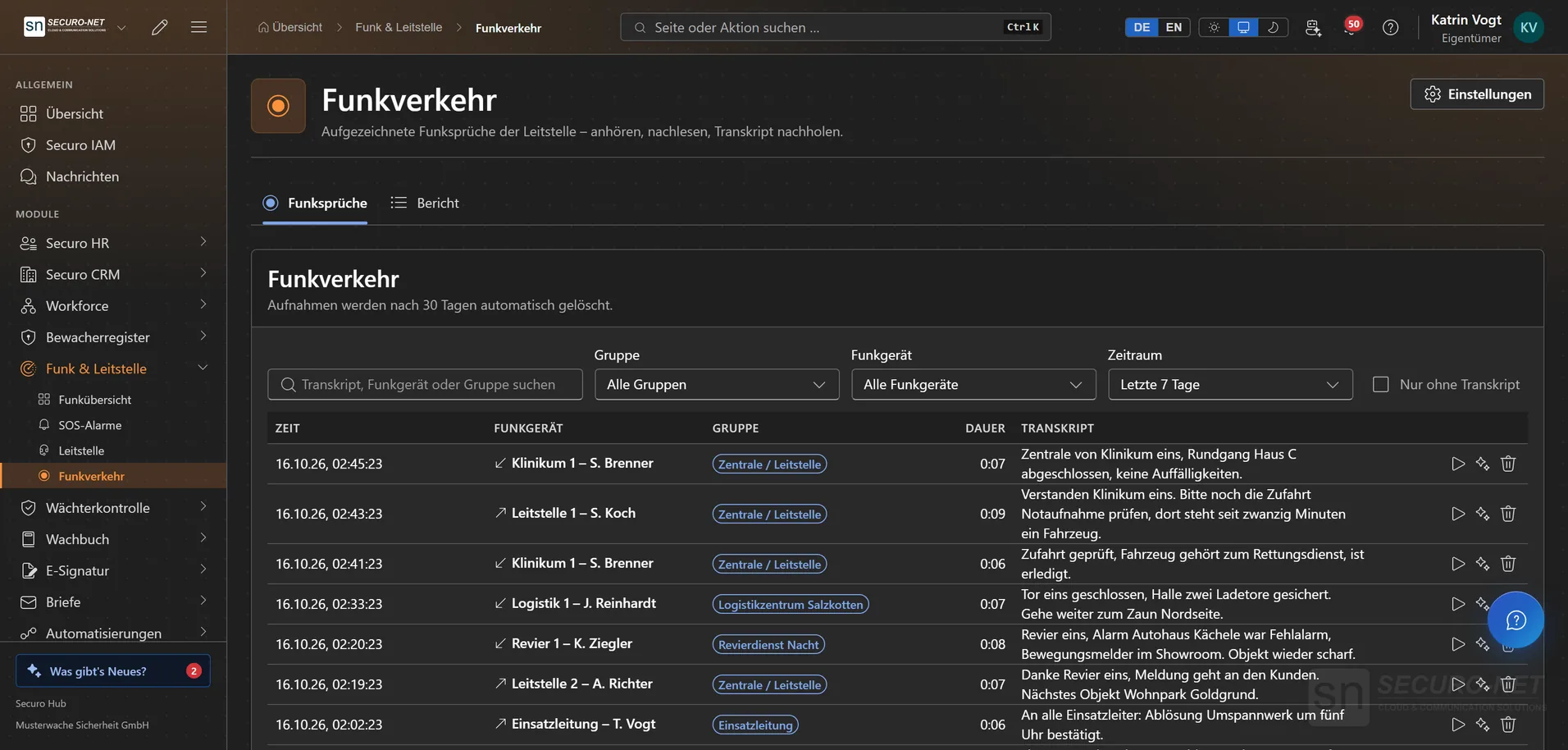Expand Wächterkontrolle module

(113, 508)
